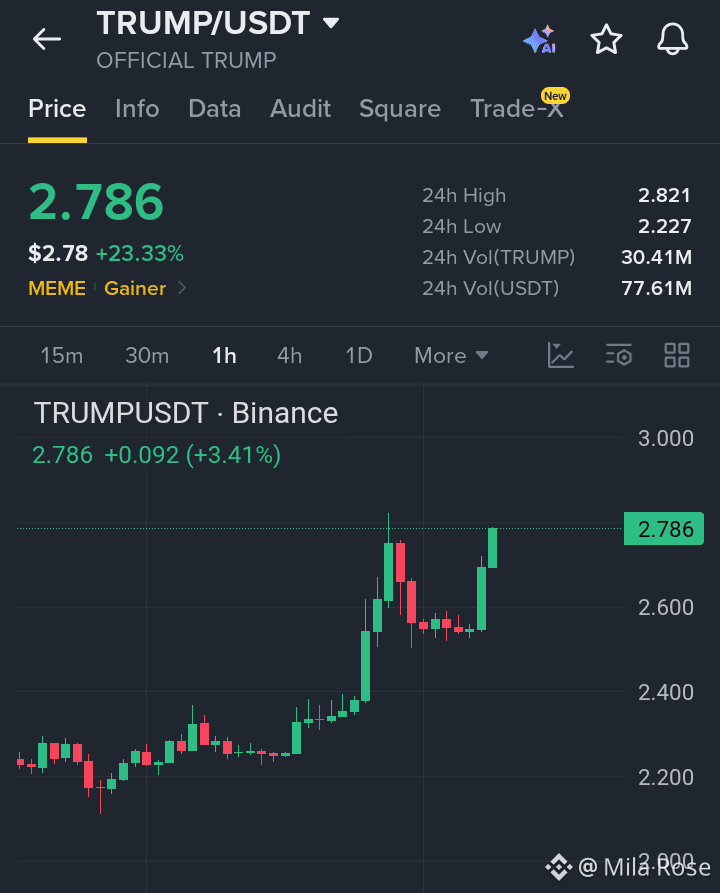Select the 4h timeframe
Image resolution: width=720 pixels, height=893 pixels.
pos(289,355)
